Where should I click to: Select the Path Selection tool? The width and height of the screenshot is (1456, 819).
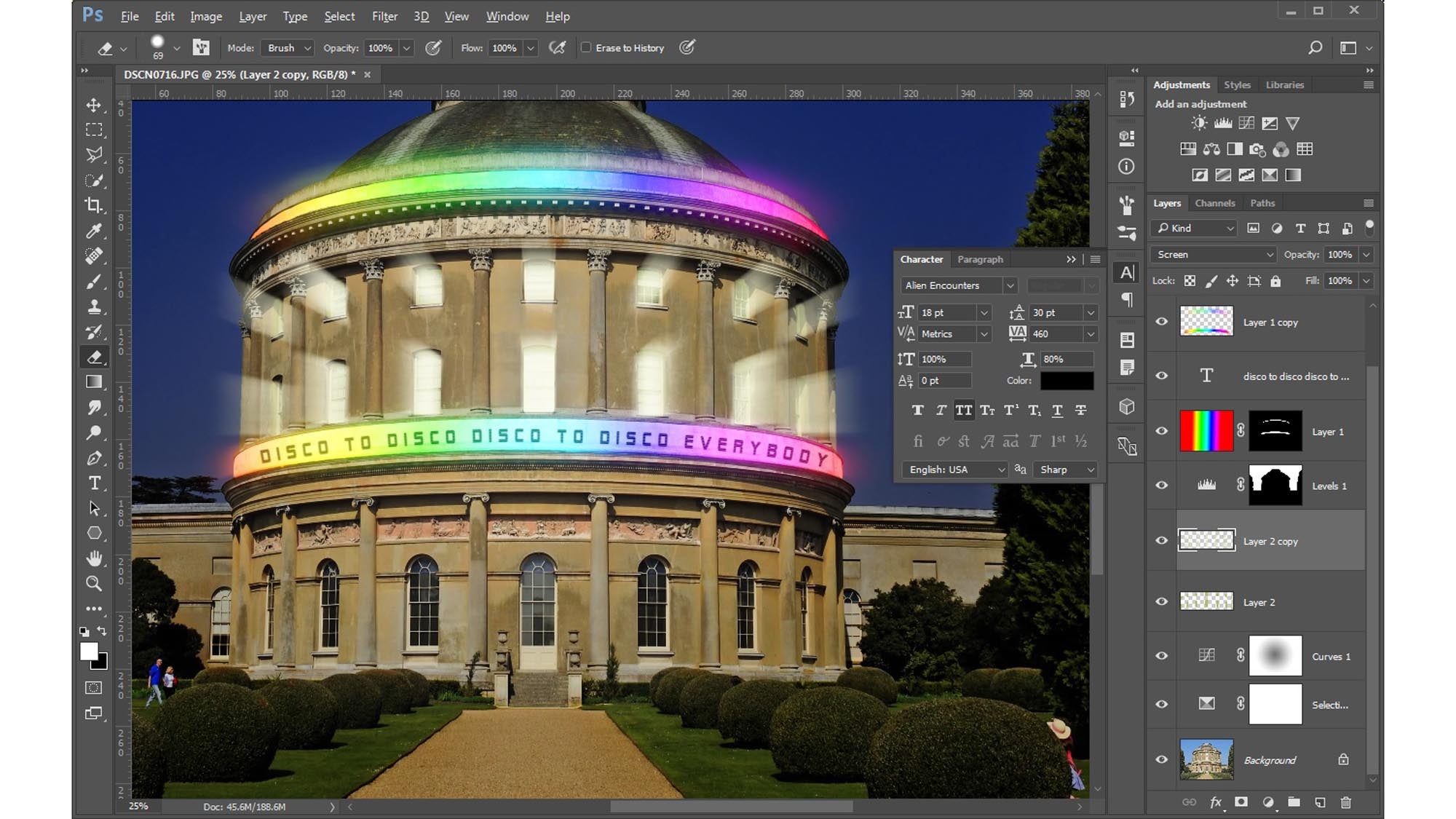click(94, 508)
